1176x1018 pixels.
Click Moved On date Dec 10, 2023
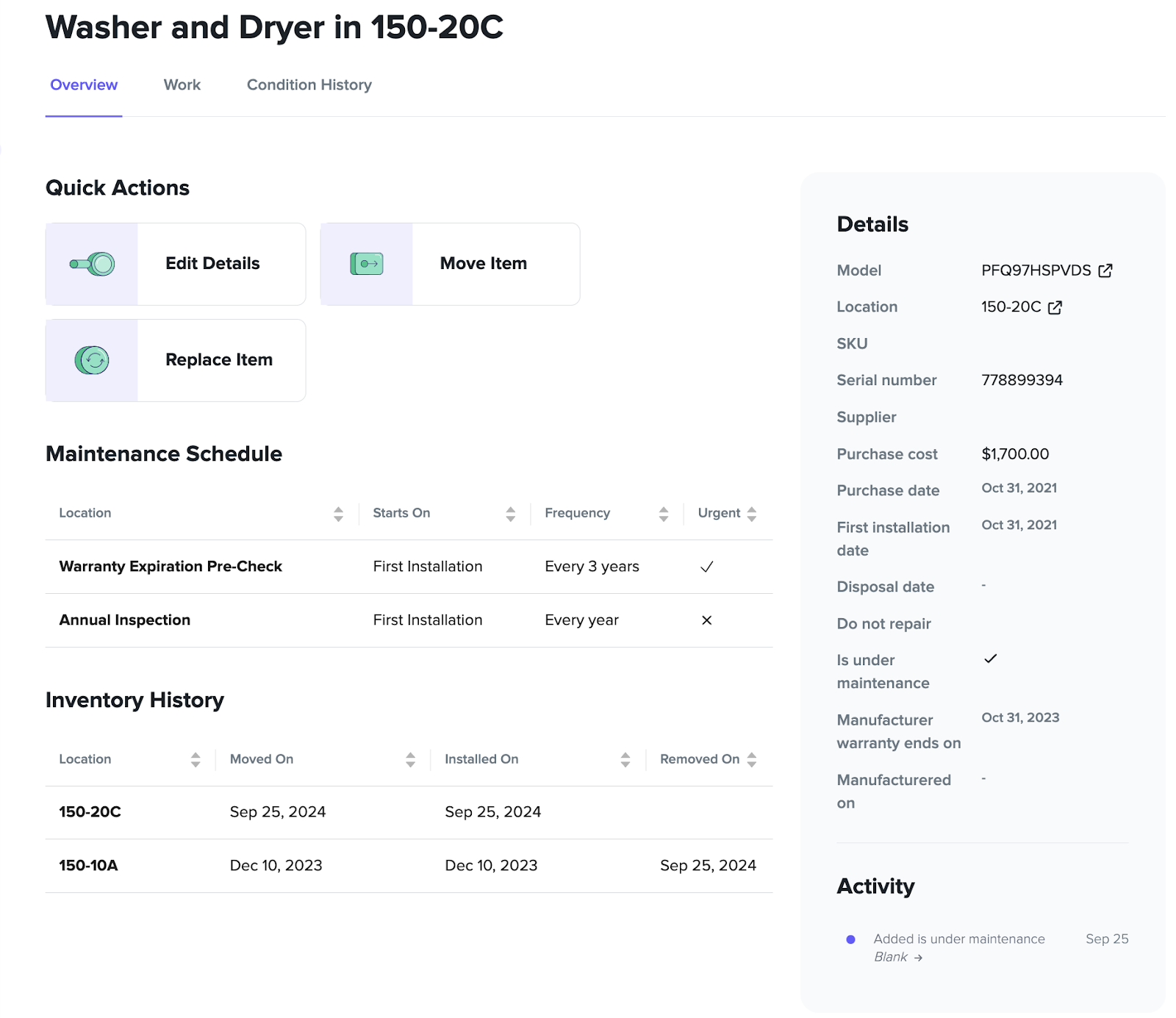click(276, 866)
